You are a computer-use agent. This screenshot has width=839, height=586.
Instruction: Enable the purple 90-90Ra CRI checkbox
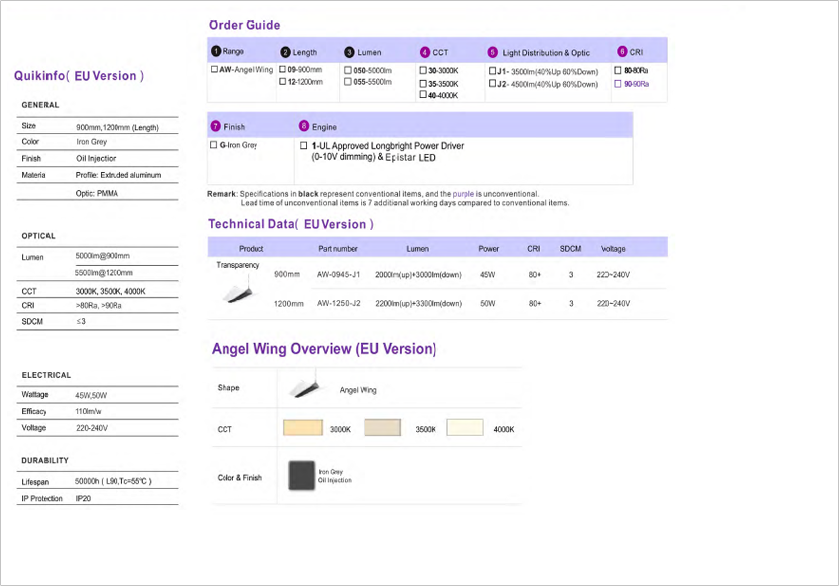tap(618, 84)
